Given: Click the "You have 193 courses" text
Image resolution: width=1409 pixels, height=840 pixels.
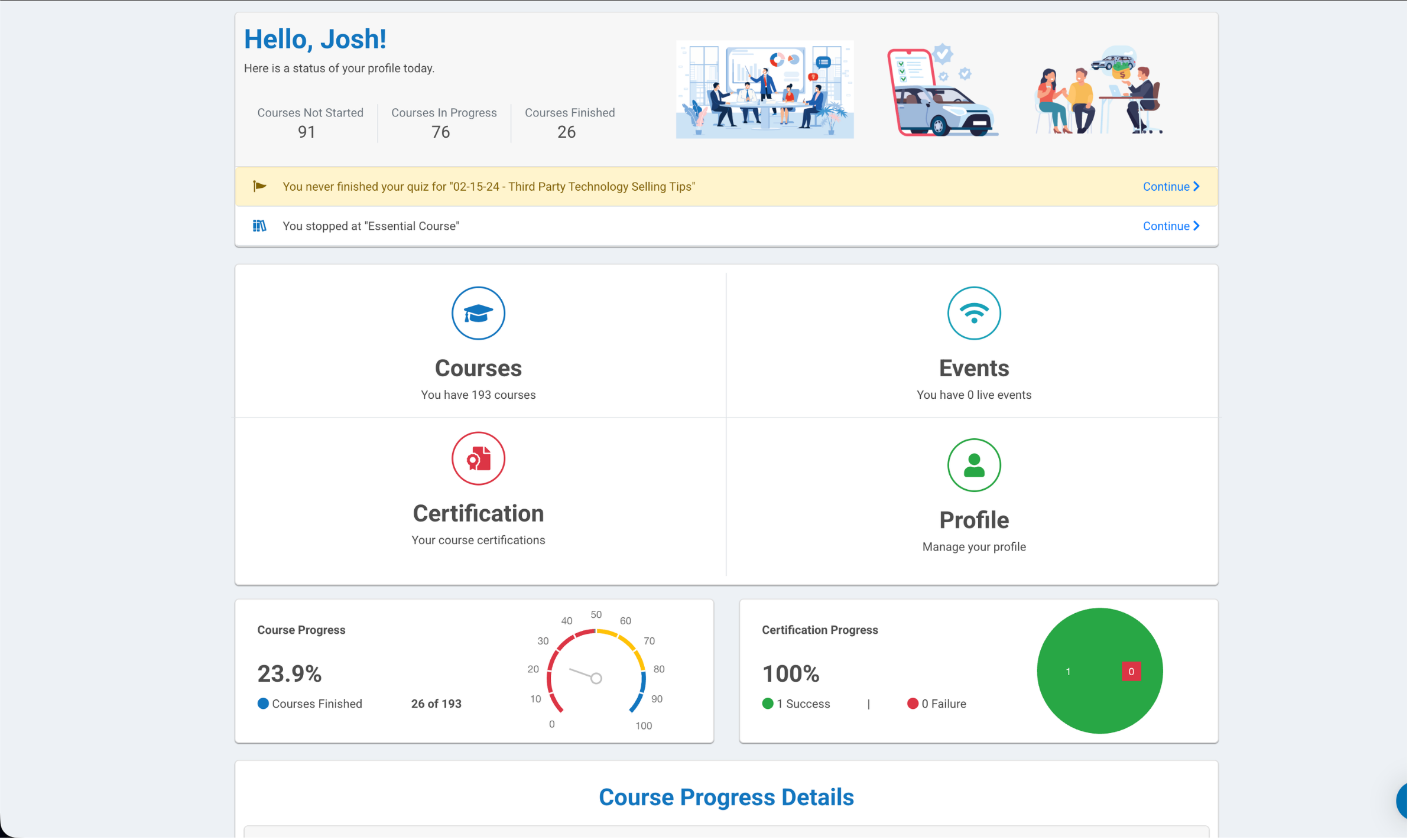Looking at the screenshot, I should coord(479,395).
